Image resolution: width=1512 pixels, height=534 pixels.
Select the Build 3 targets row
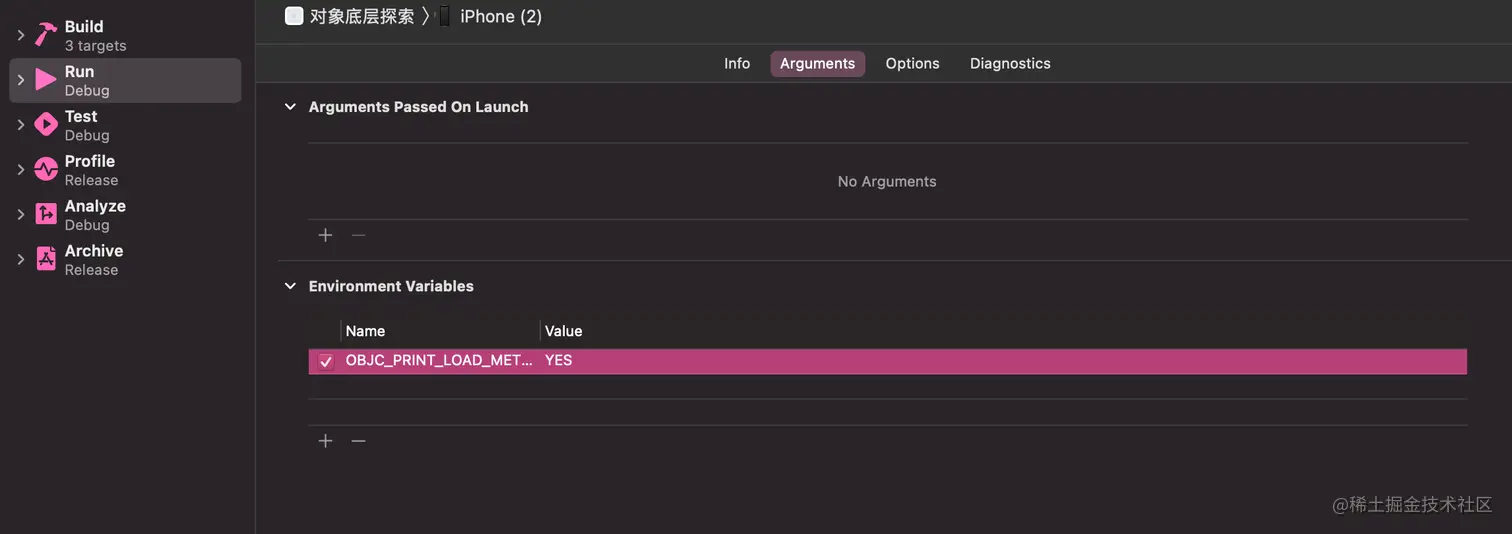click(x=125, y=35)
